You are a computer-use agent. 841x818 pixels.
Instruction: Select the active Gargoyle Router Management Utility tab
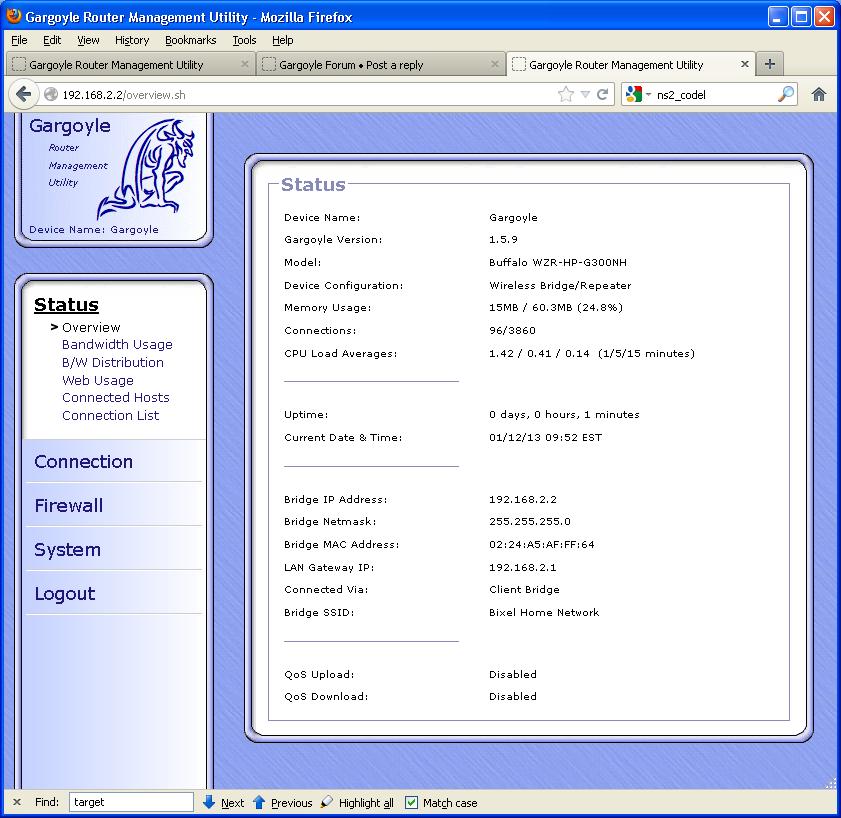[631, 64]
